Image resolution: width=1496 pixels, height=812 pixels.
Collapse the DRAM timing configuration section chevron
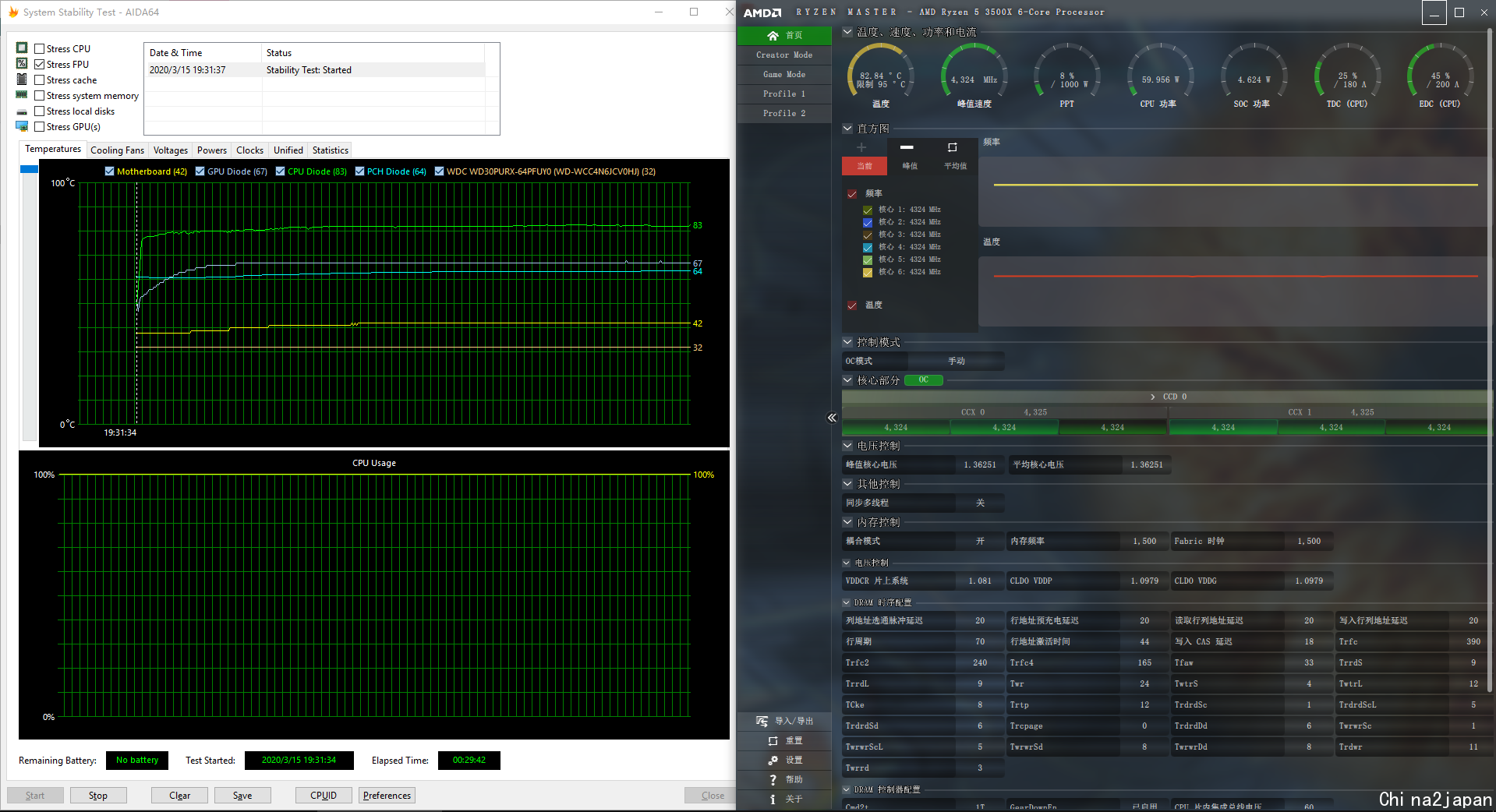[x=847, y=602]
